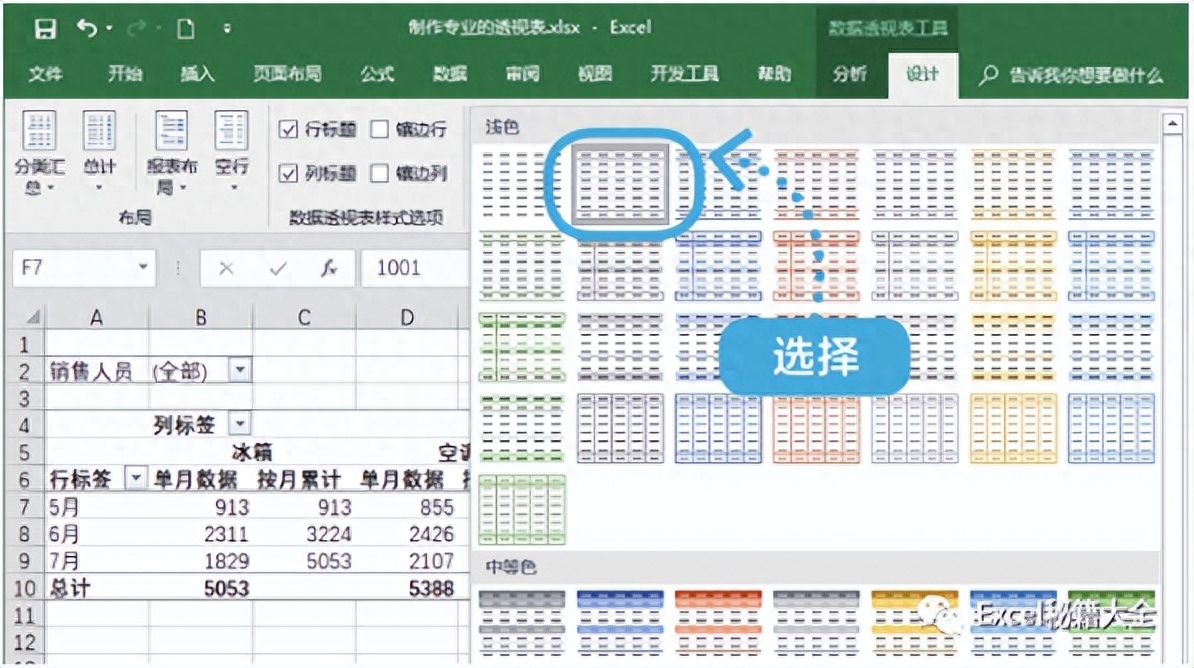The height and width of the screenshot is (668, 1194).
Task: Select second-row yellow bordered pivot style
Action: tap(1013, 267)
